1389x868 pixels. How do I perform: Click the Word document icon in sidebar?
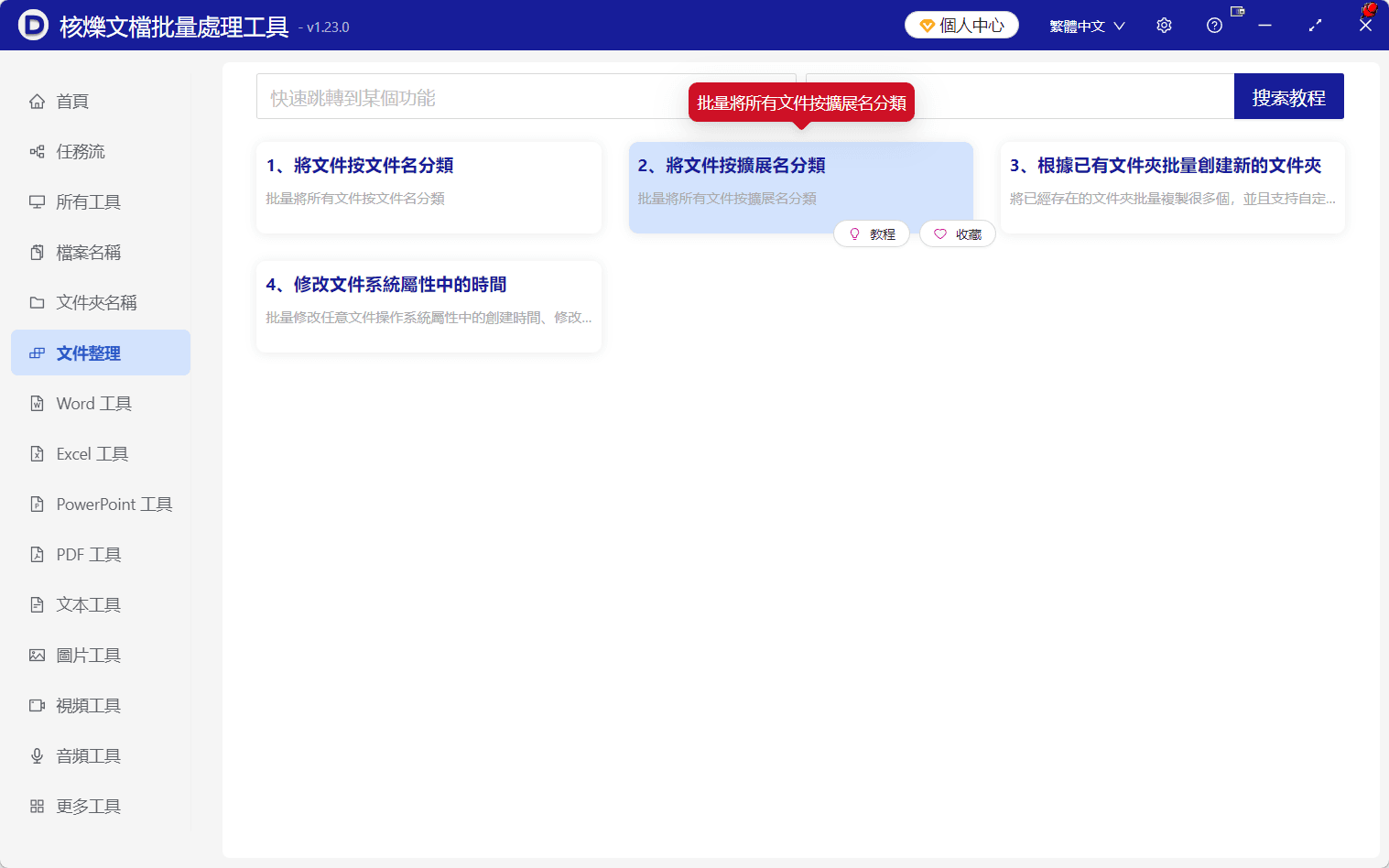click(37, 404)
